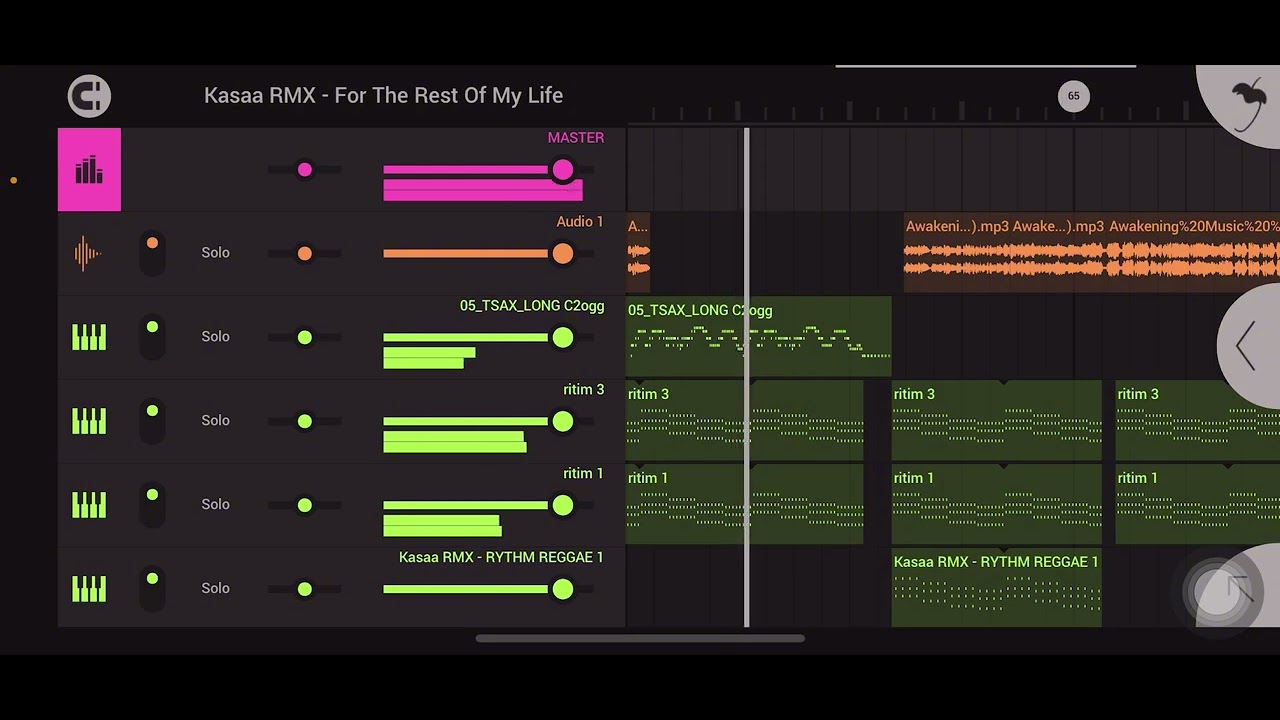
Task: Set the ritim 1 volume slider handle
Action: (563, 506)
